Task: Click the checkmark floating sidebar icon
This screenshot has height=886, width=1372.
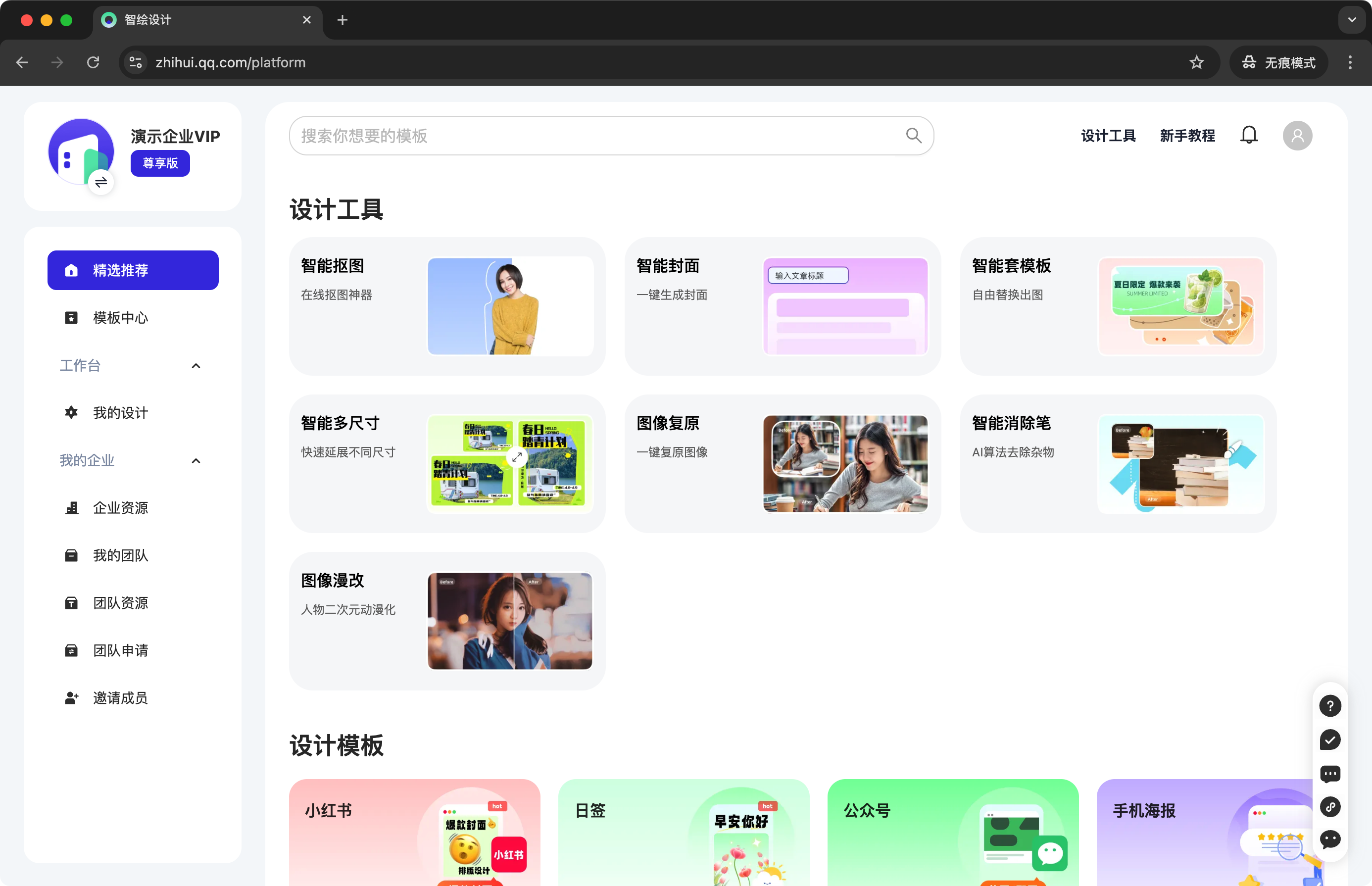Action: point(1329,740)
